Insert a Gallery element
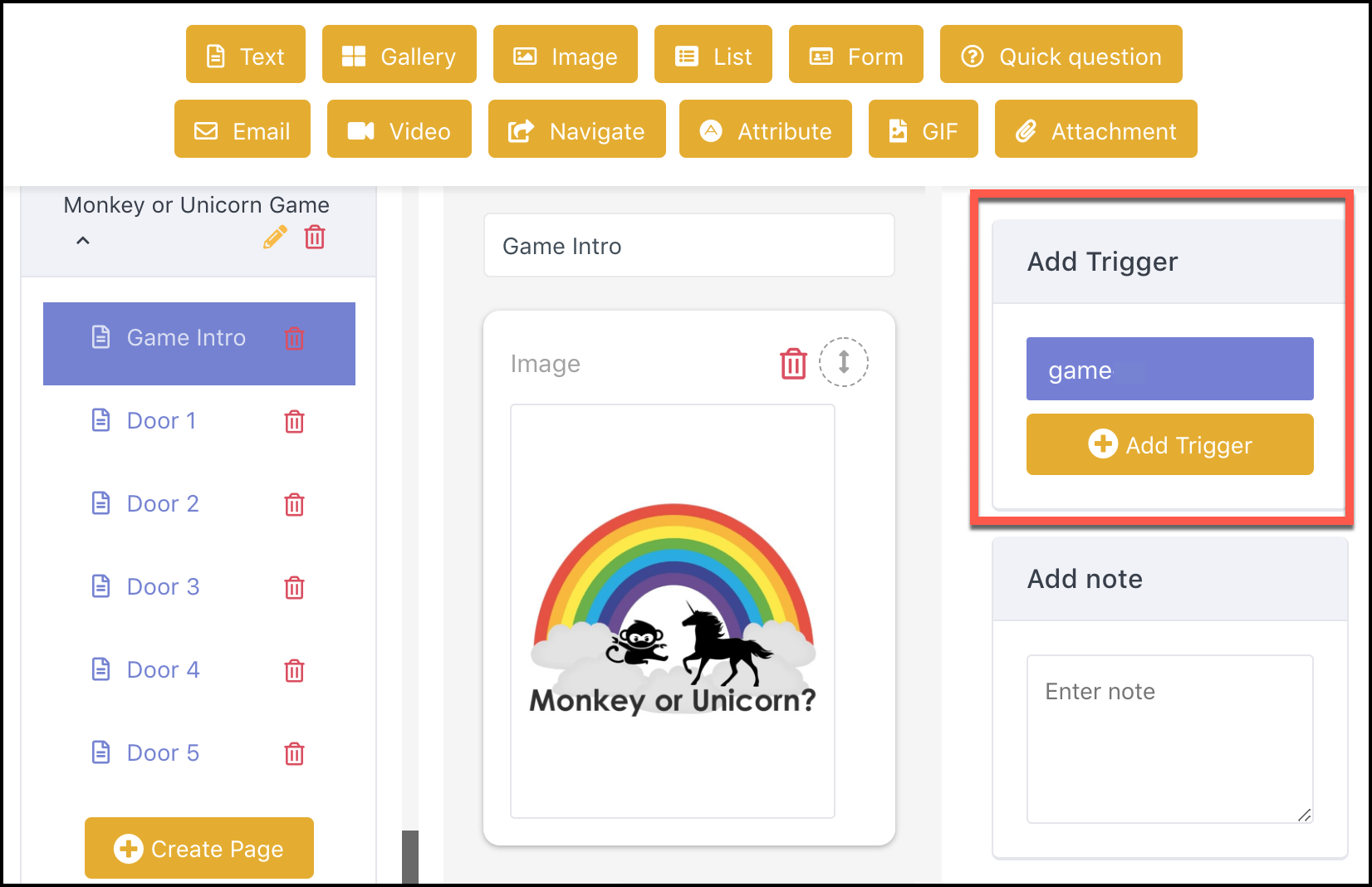The width and height of the screenshot is (1372, 887). click(399, 54)
